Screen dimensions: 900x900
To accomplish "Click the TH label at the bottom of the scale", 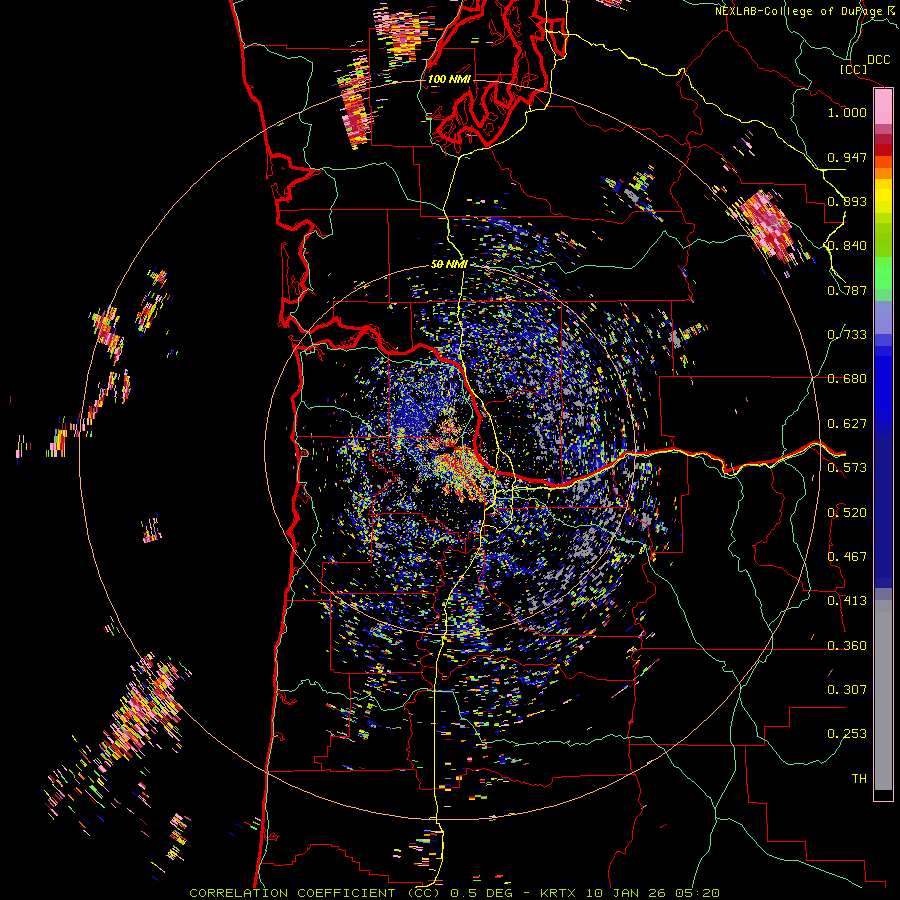I will pos(859,779).
